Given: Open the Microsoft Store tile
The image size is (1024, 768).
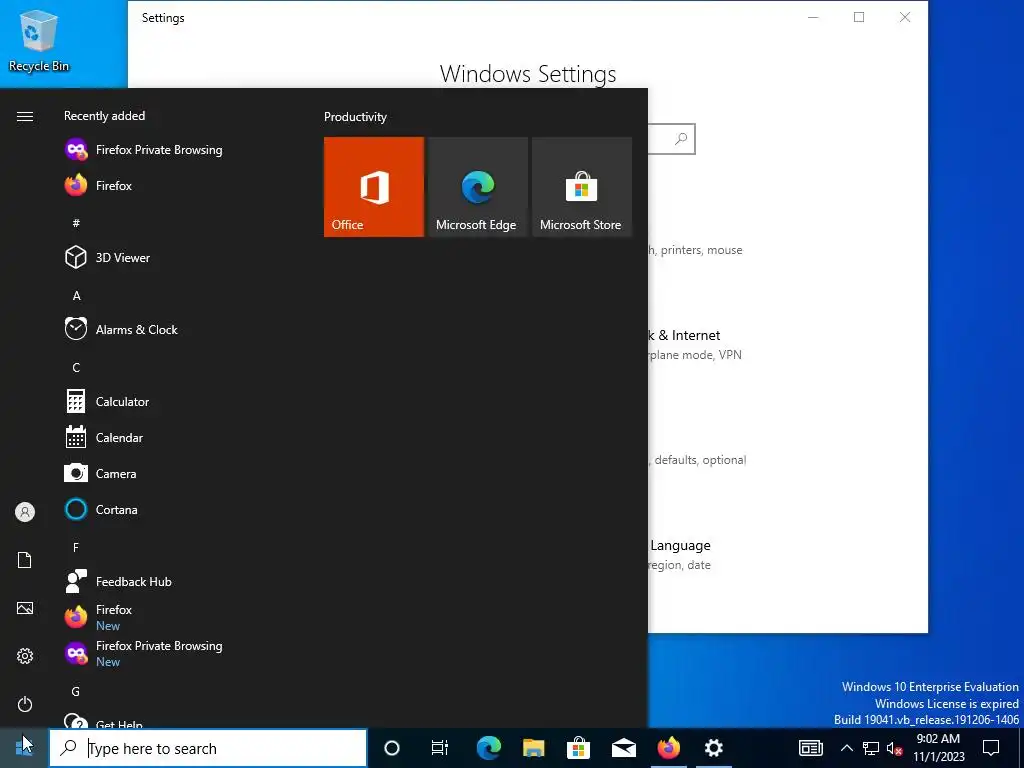Looking at the screenshot, I should pyautogui.click(x=582, y=187).
